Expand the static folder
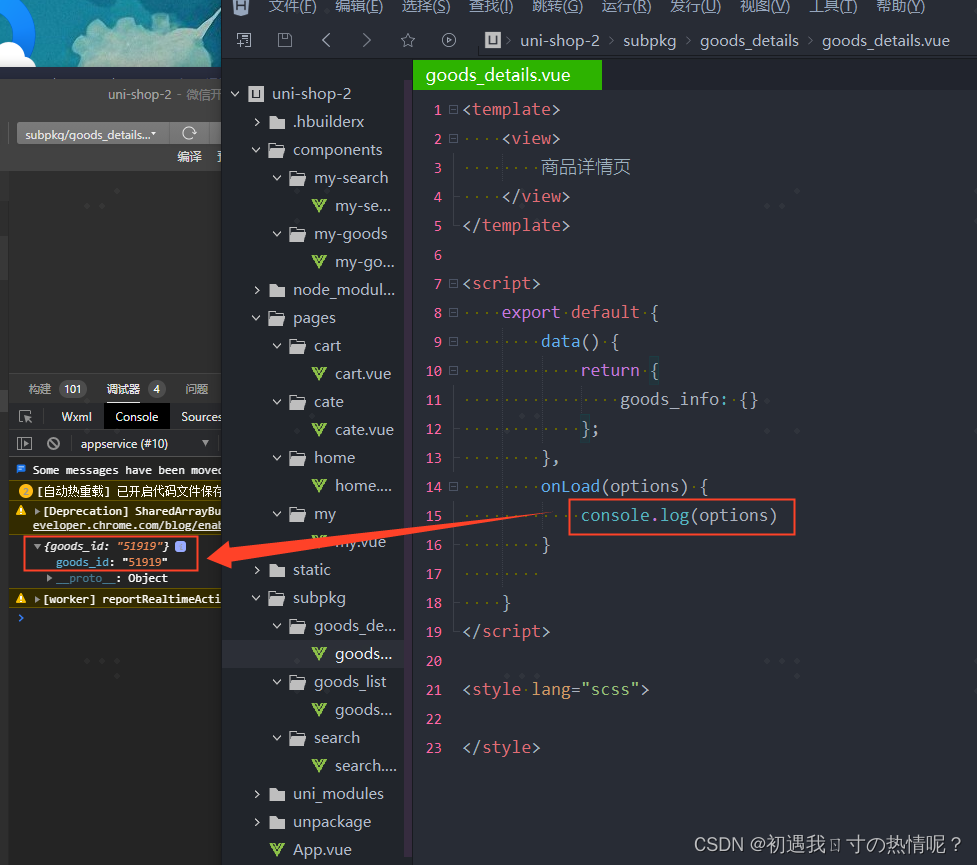 click(x=257, y=570)
